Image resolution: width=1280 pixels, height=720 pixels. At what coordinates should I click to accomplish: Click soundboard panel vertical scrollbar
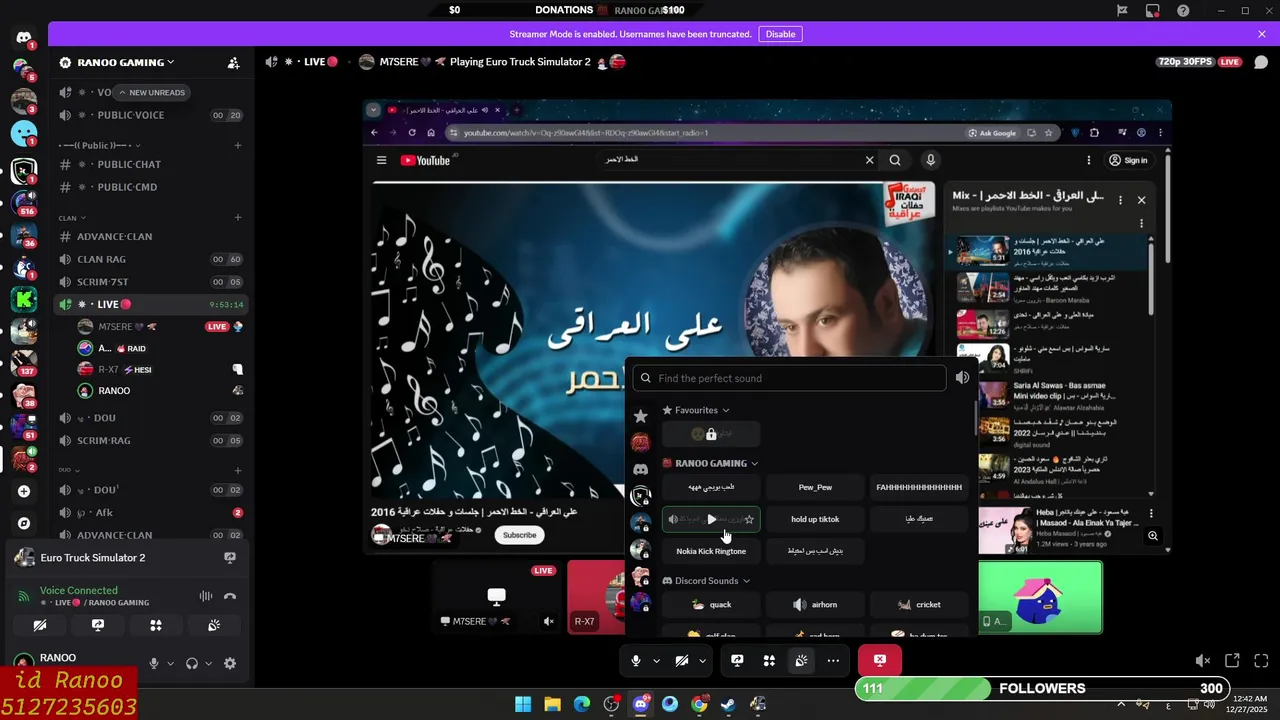977,420
